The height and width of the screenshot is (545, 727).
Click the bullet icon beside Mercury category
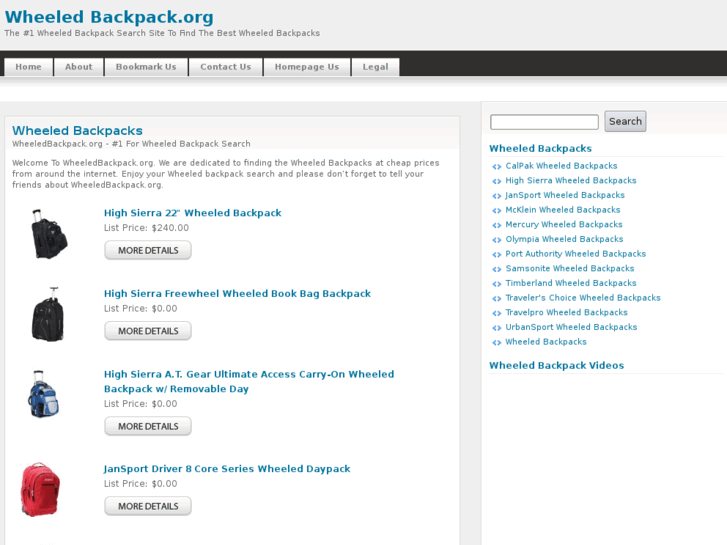[497, 225]
